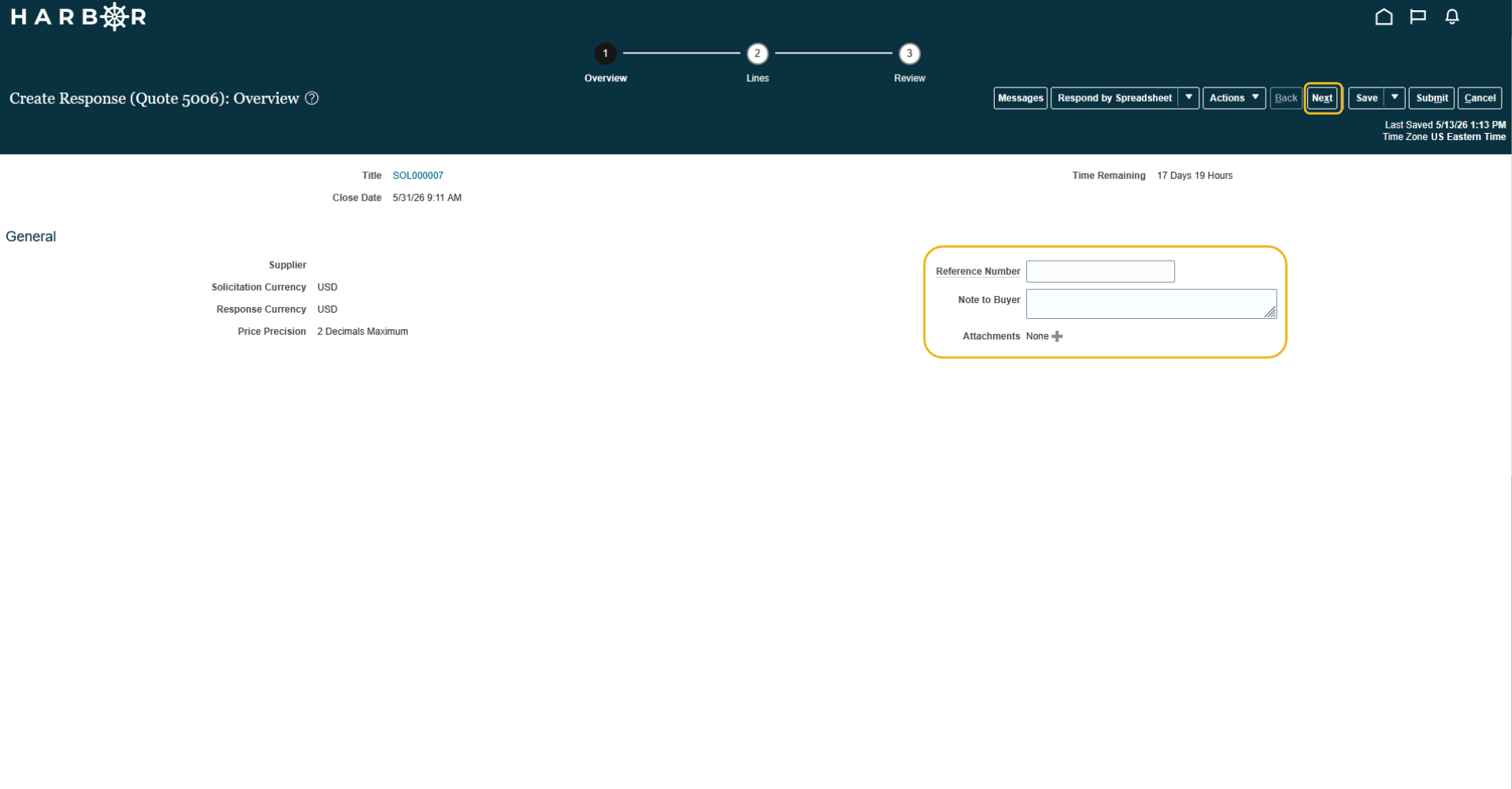Click the Attachments 'None' text
1512x789 pixels.
pyautogui.click(x=1037, y=336)
